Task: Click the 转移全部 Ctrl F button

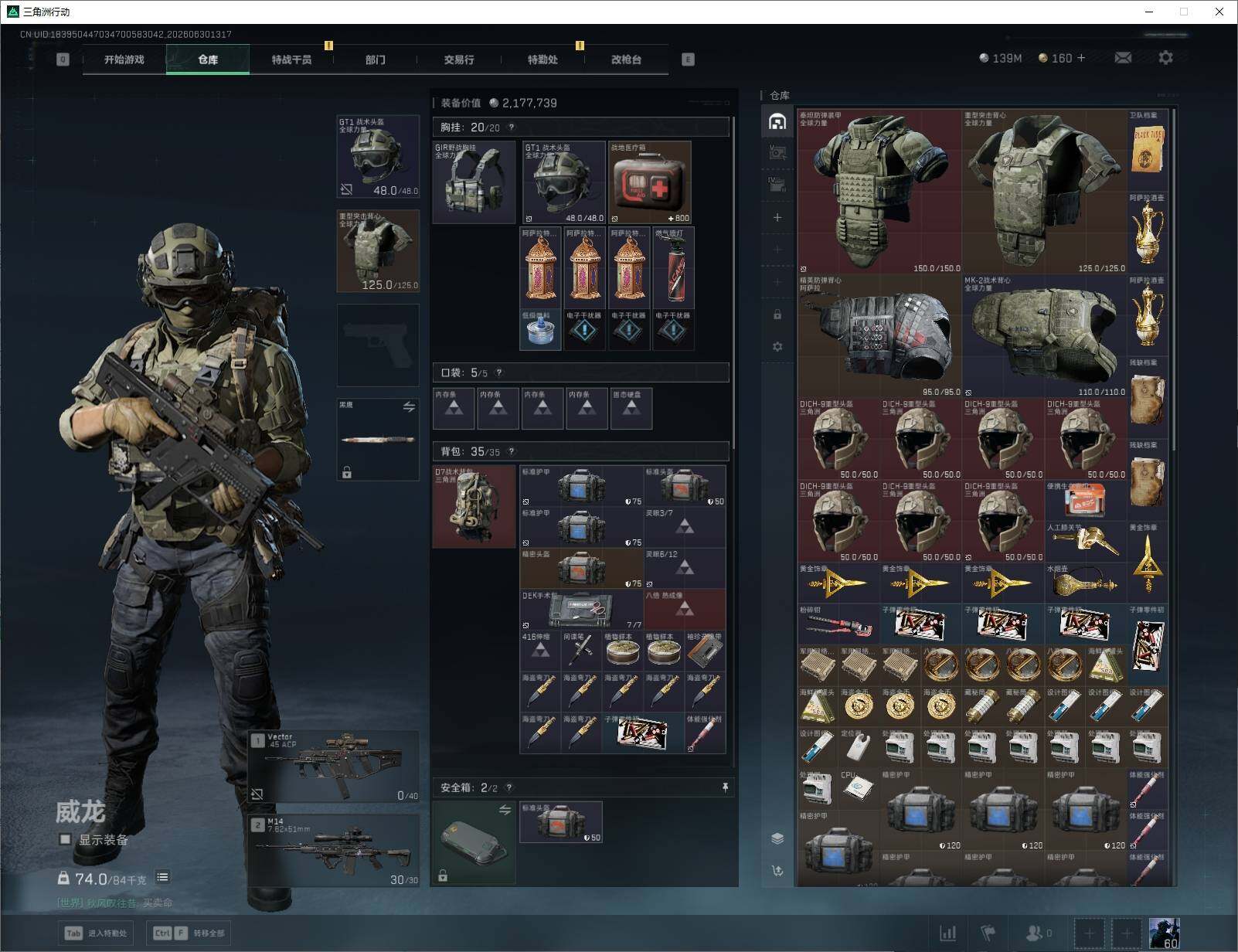Action: [189, 933]
